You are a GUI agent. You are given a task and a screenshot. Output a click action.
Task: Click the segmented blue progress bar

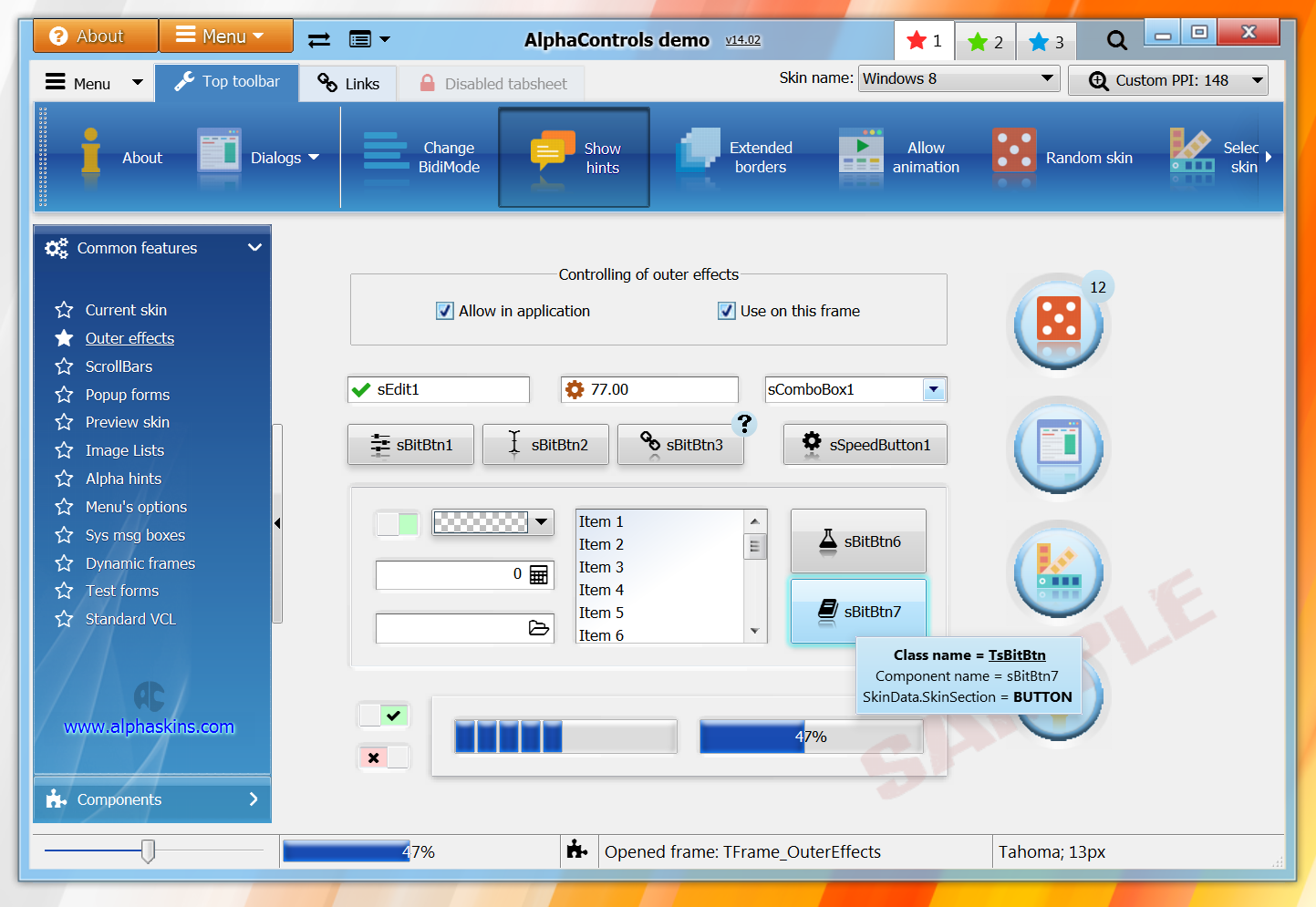coord(565,736)
